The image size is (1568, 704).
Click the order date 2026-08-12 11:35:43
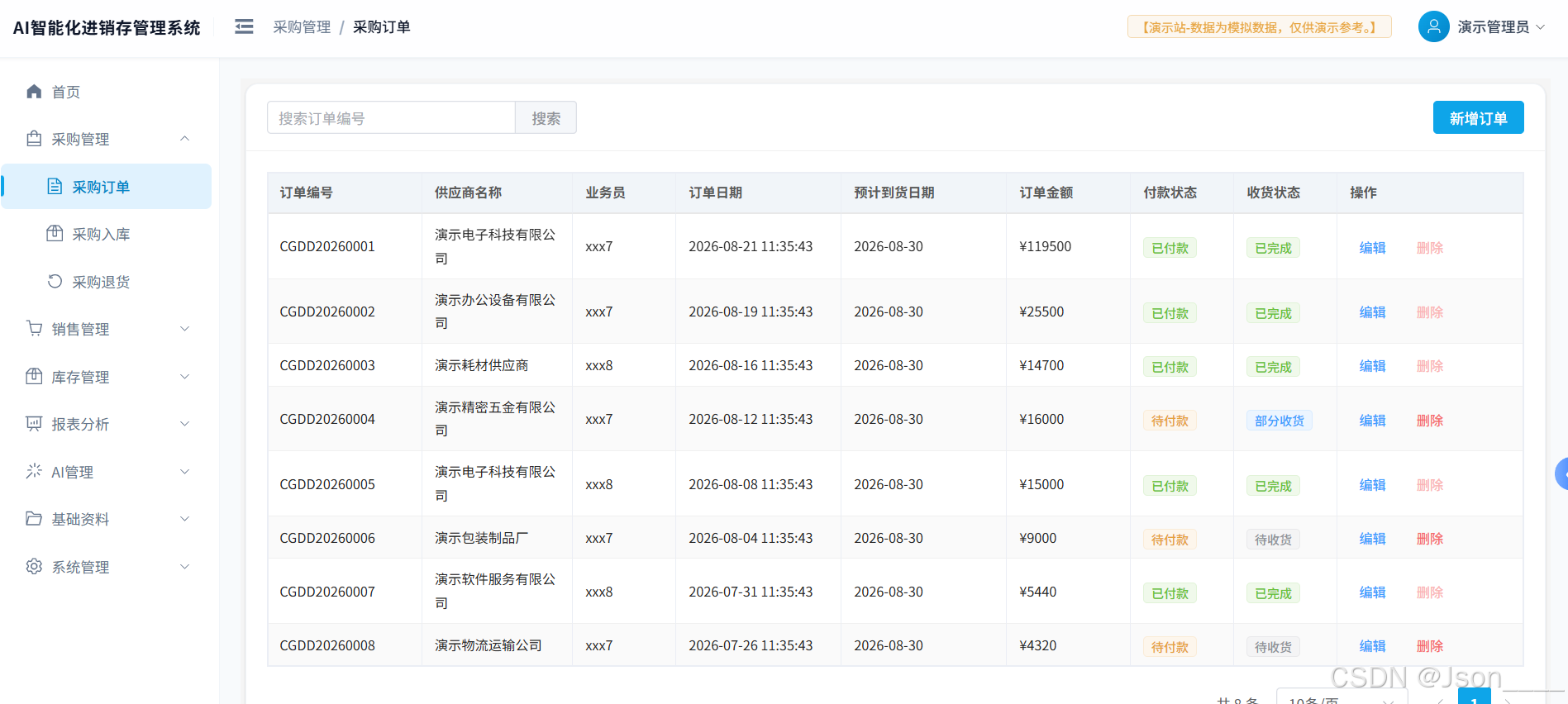[x=751, y=419]
